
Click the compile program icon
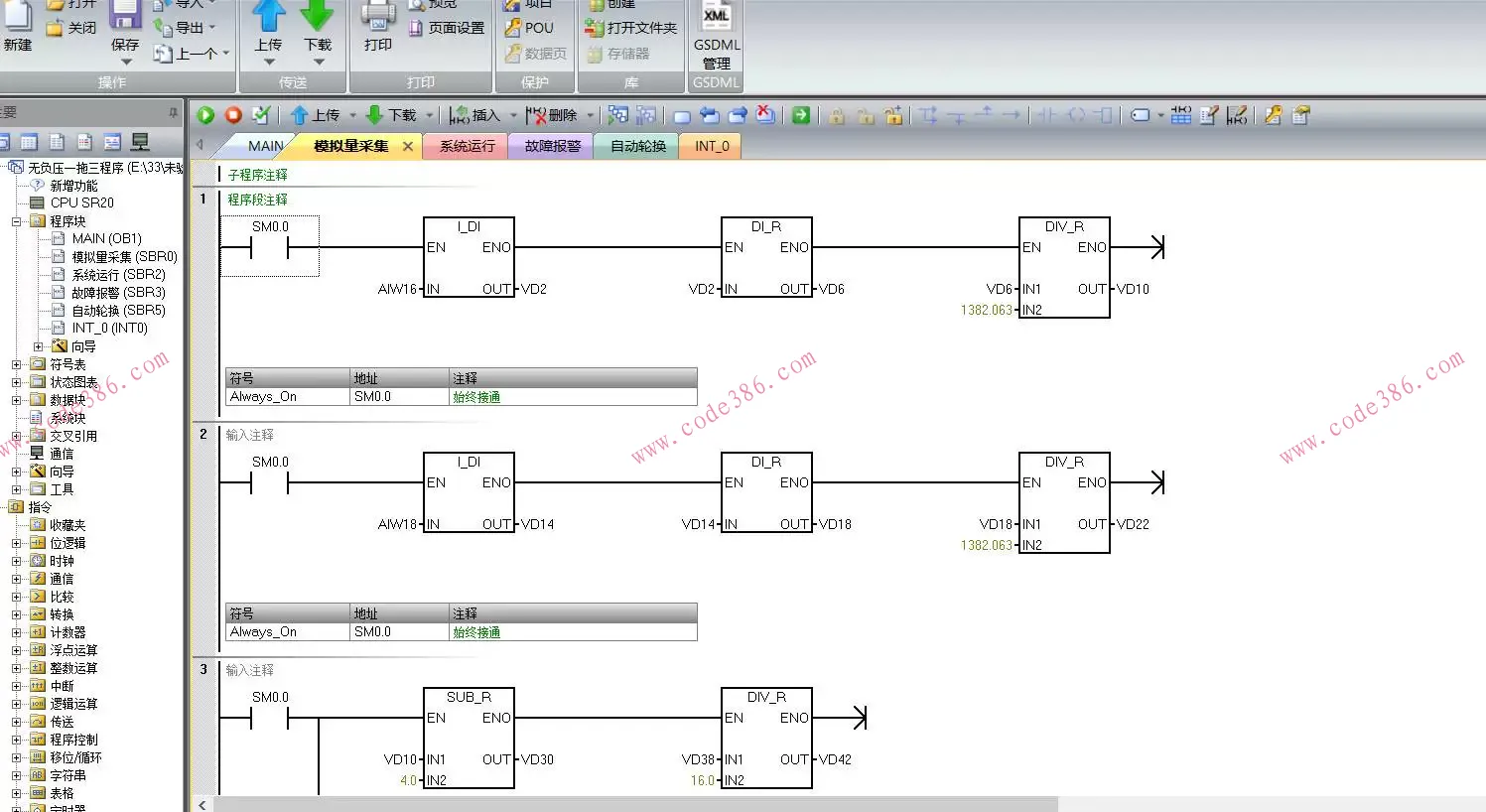click(261, 115)
